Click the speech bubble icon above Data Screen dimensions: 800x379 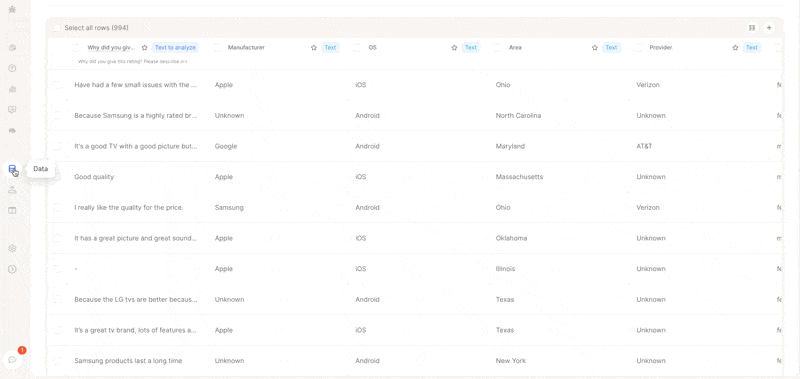pos(12,110)
